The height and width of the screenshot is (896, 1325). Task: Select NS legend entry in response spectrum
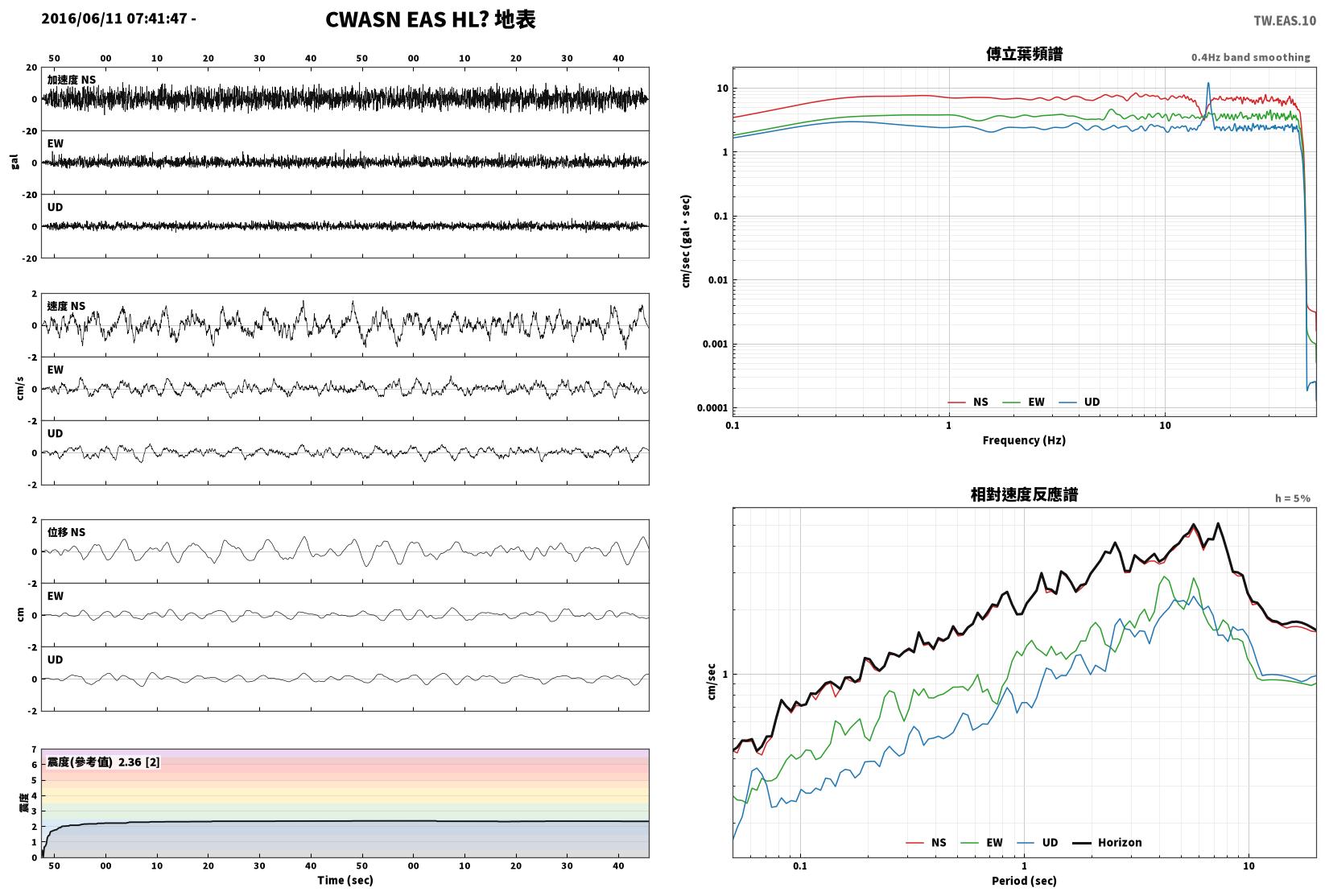[927, 842]
